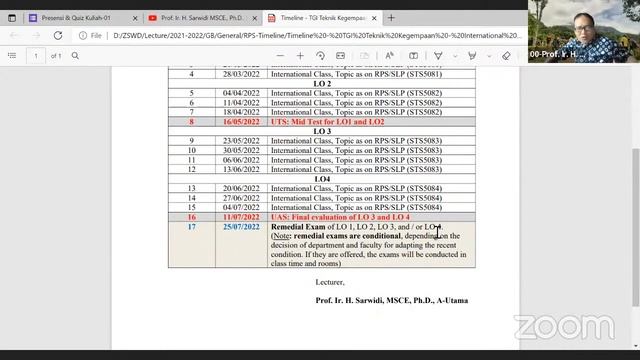Image resolution: width=640 pixels, height=360 pixels.
Task: Click the date 04/07/2022 cell
Action: click(x=241, y=207)
